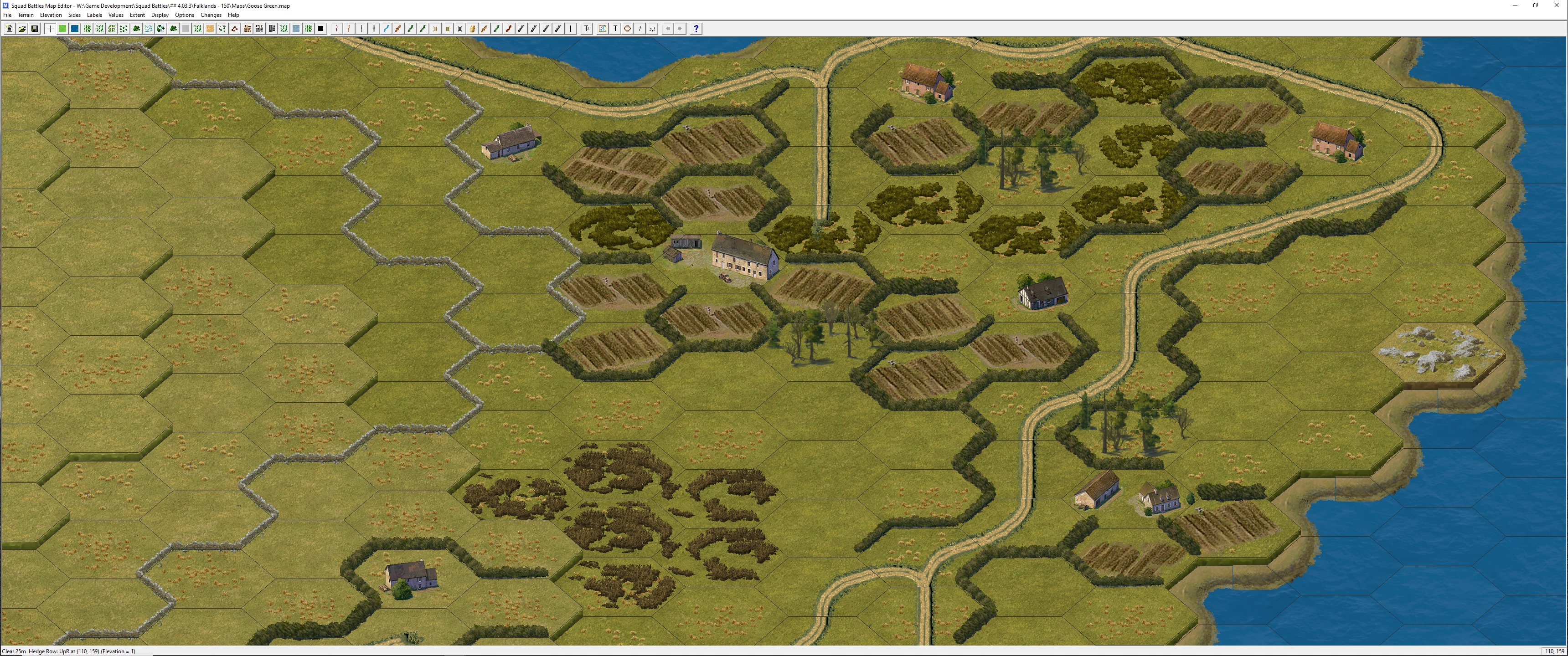Select the text label T tool

click(615, 29)
